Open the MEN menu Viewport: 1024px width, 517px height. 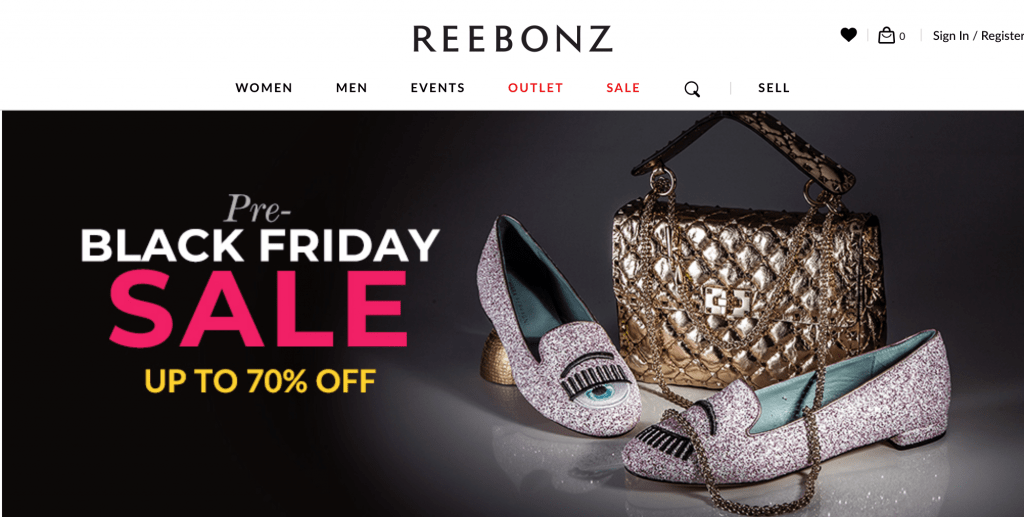point(351,87)
